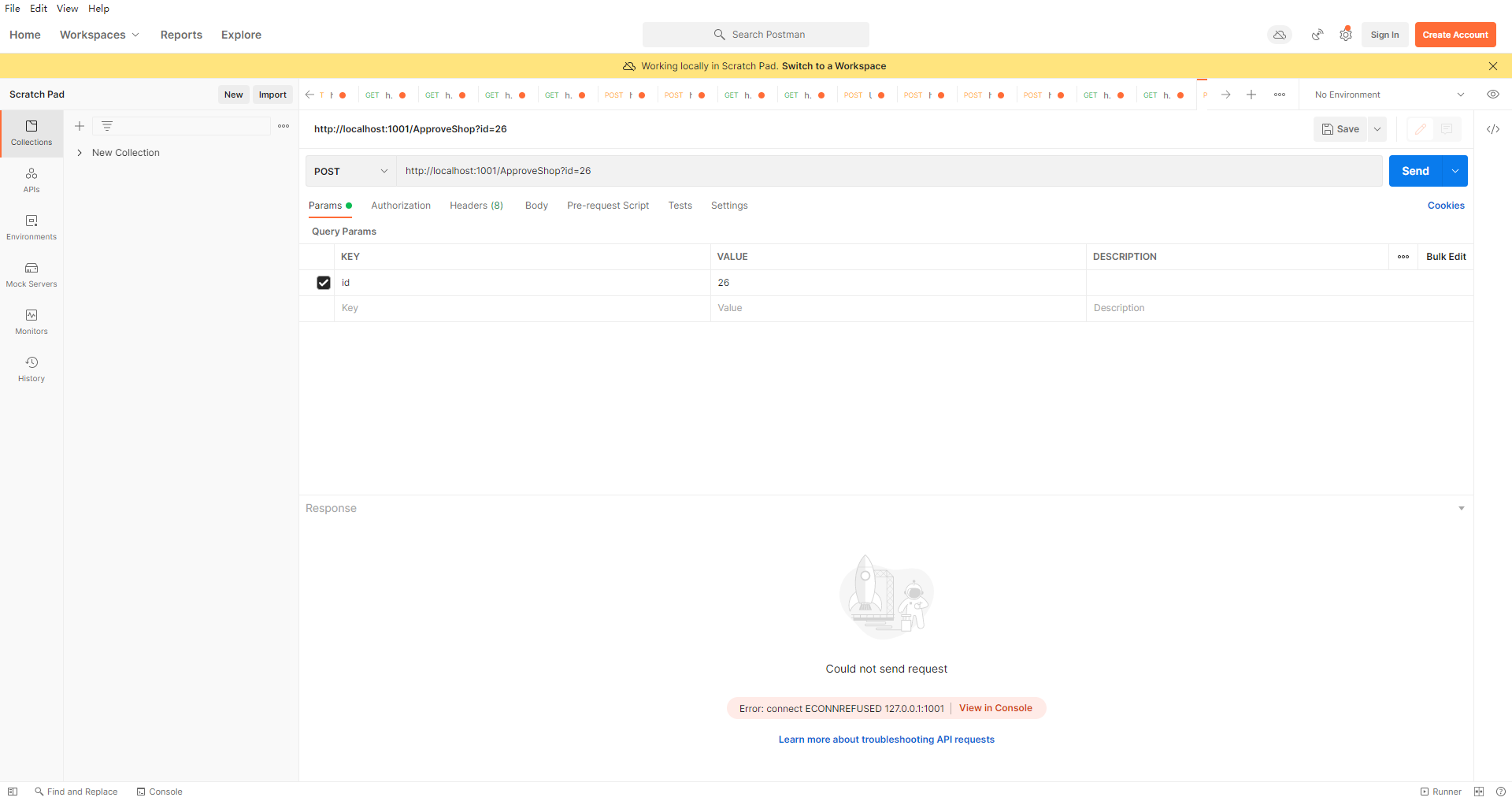Open Mock Servers in the sidebar
Image resolution: width=1512 pixels, height=801 pixels.
pyautogui.click(x=31, y=274)
